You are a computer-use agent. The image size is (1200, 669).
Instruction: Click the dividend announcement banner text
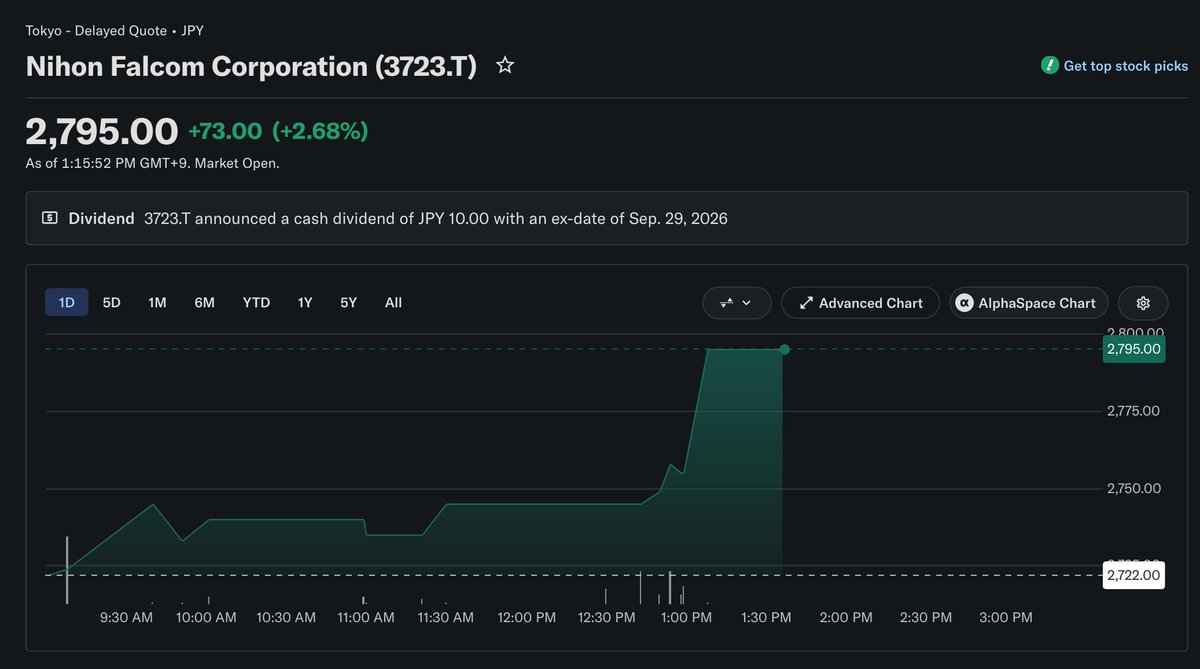point(436,218)
